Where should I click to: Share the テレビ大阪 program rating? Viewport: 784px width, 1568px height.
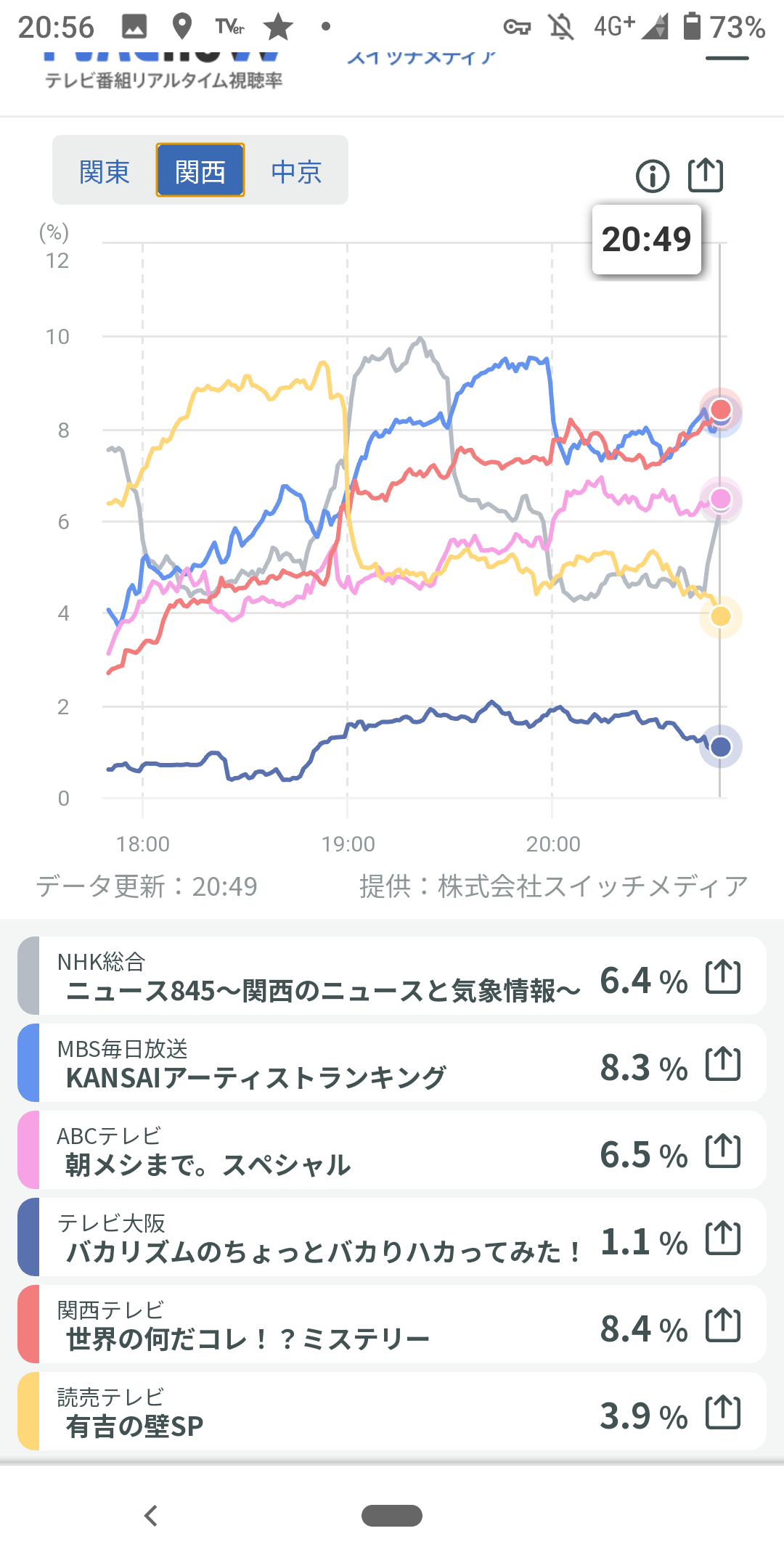[x=723, y=1238]
